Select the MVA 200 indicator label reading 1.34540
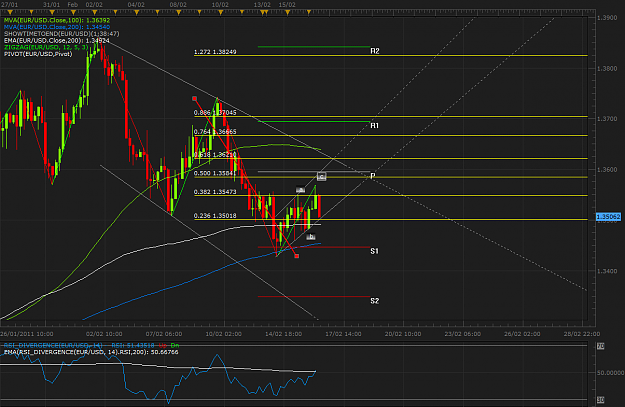Viewport: 625px width, 407px height. point(57,27)
